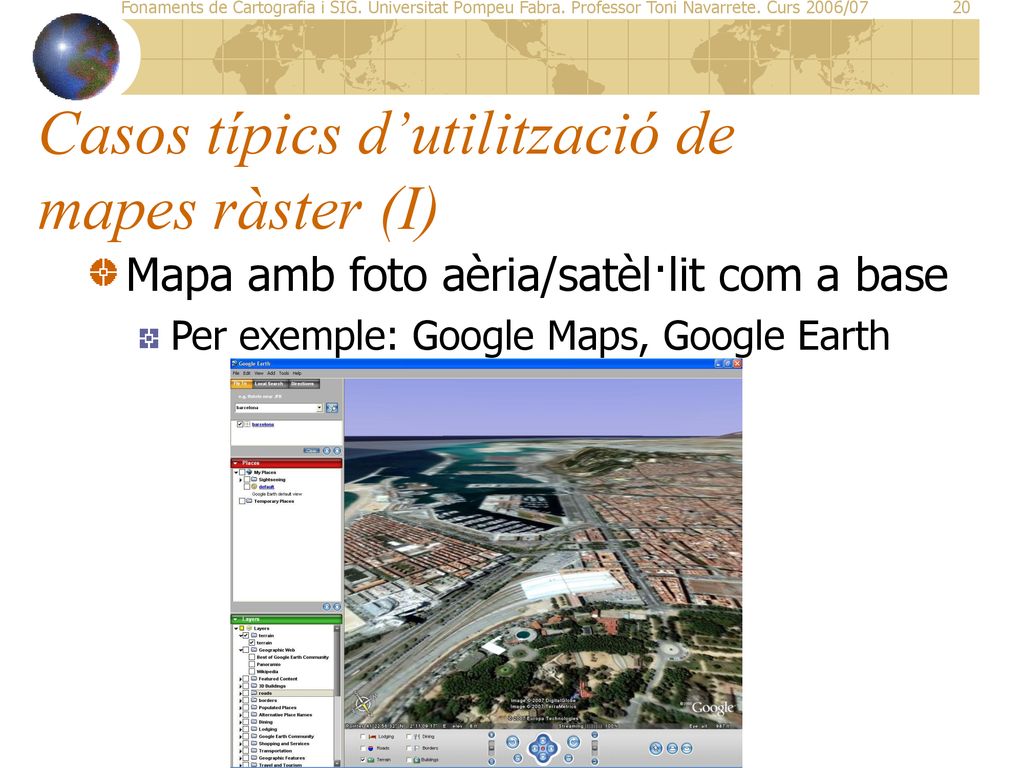
Task: Open the Tools menu
Action: coord(284,373)
